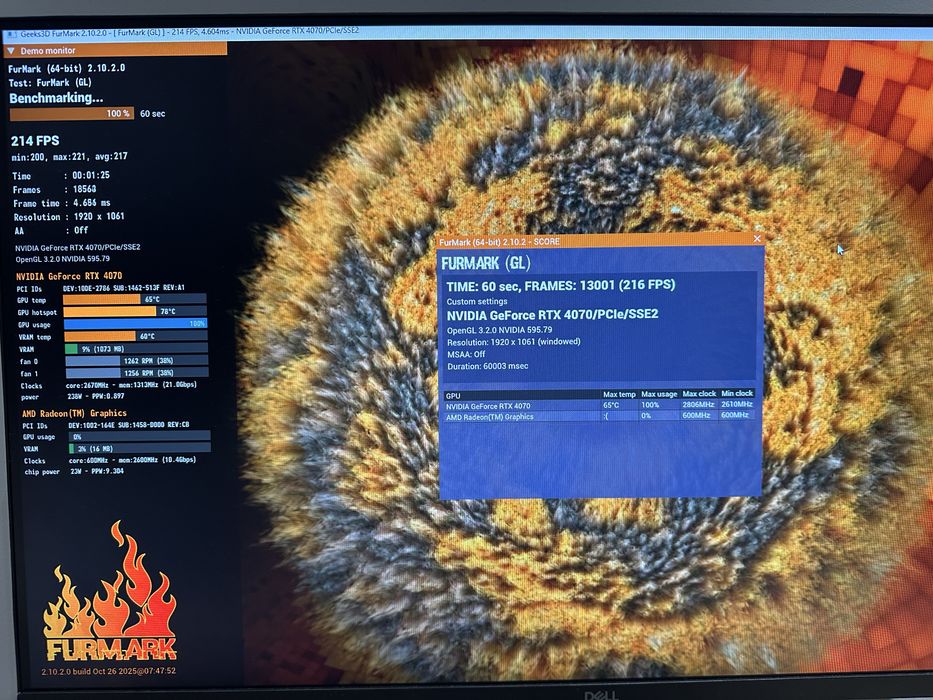Click the 60 sec label beside progress bar
This screenshot has height=700, width=933.
coord(152,114)
